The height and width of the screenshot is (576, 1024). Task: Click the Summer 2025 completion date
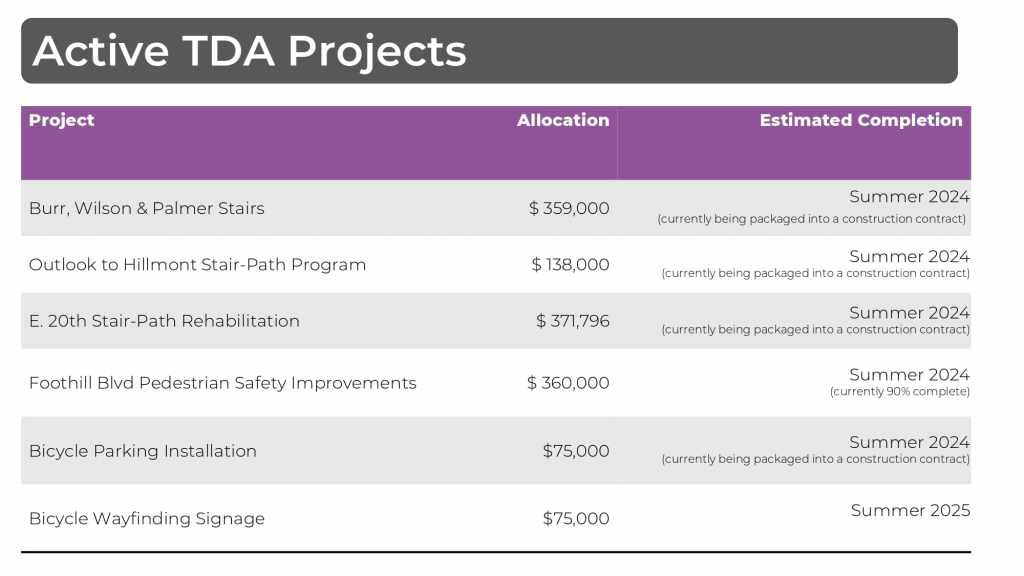[910, 511]
